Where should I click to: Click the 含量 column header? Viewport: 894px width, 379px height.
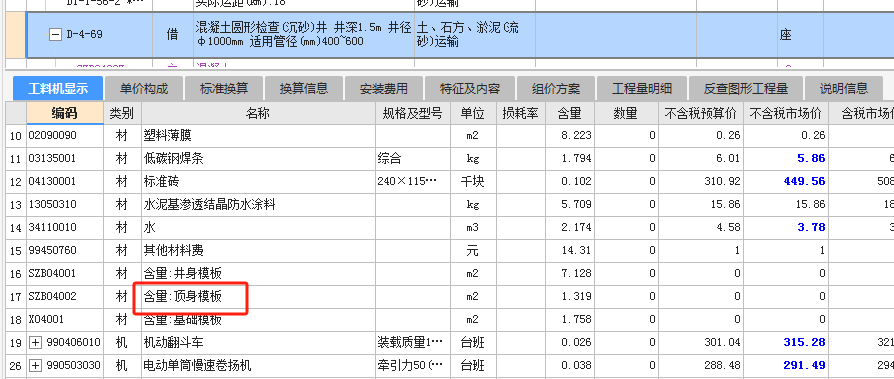coord(569,113)
